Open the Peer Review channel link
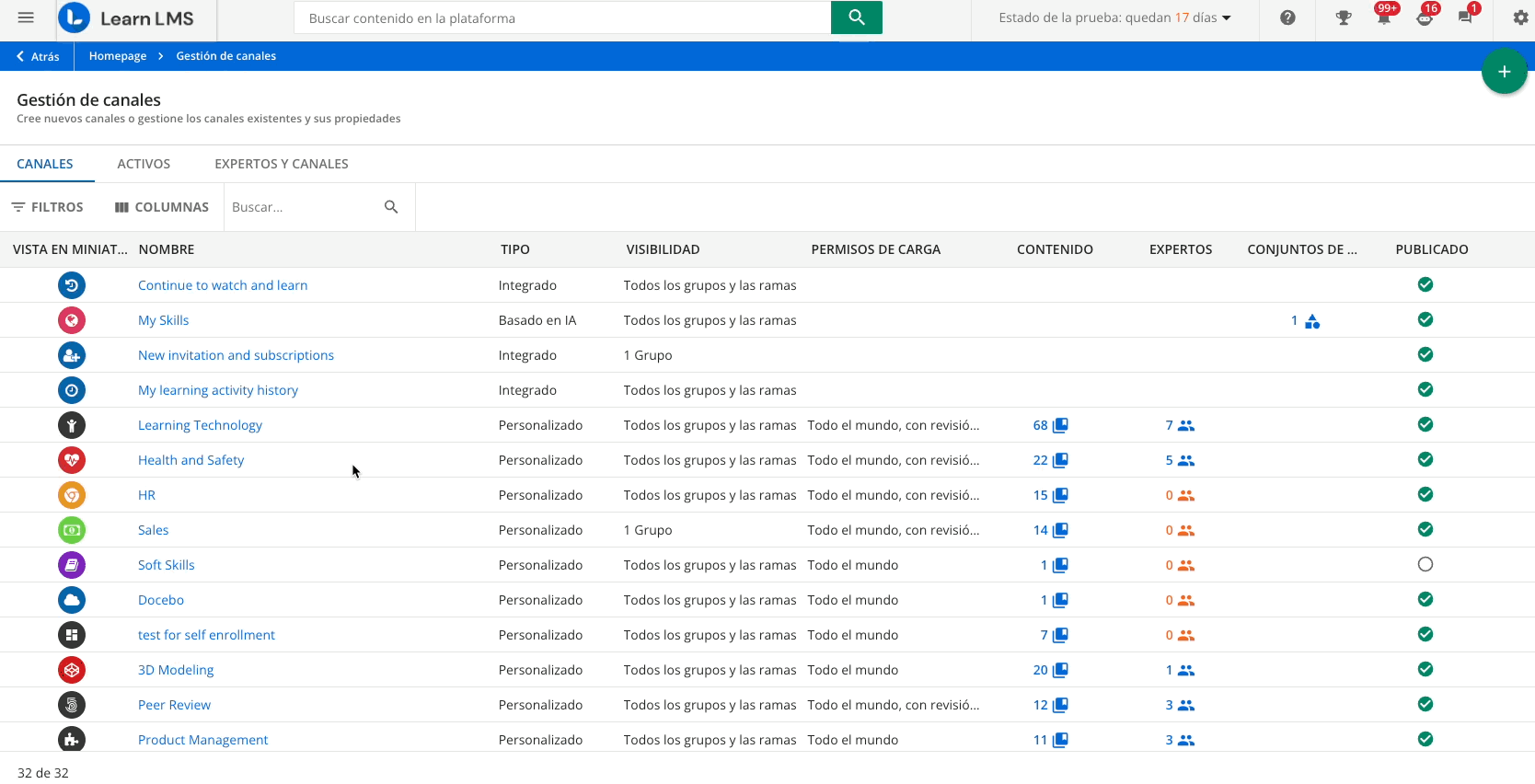1535x784 pixels. (174, 705)
